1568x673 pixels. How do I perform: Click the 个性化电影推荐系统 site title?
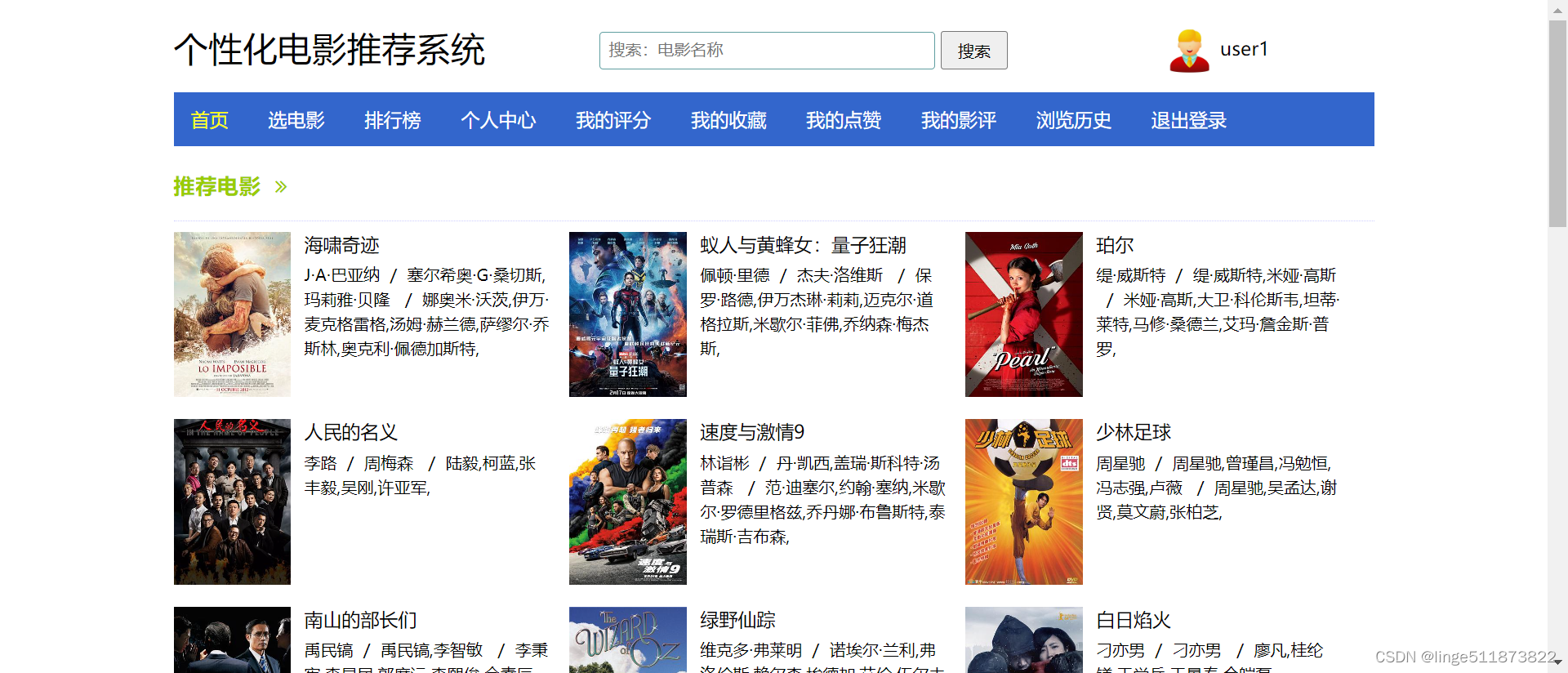coord(329,50)
